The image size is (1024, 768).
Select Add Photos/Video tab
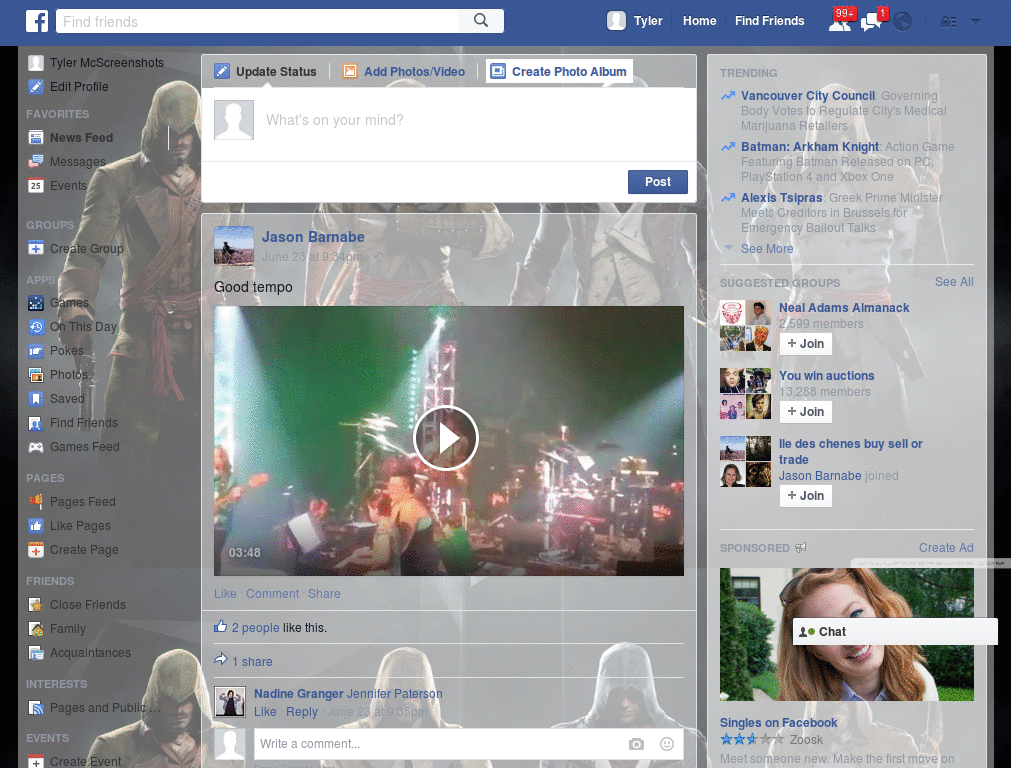coord(404,72)
